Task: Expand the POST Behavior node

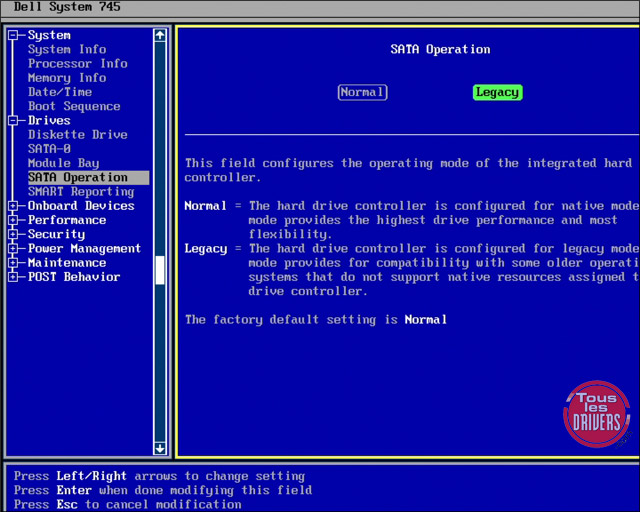Action: point(13,277)
